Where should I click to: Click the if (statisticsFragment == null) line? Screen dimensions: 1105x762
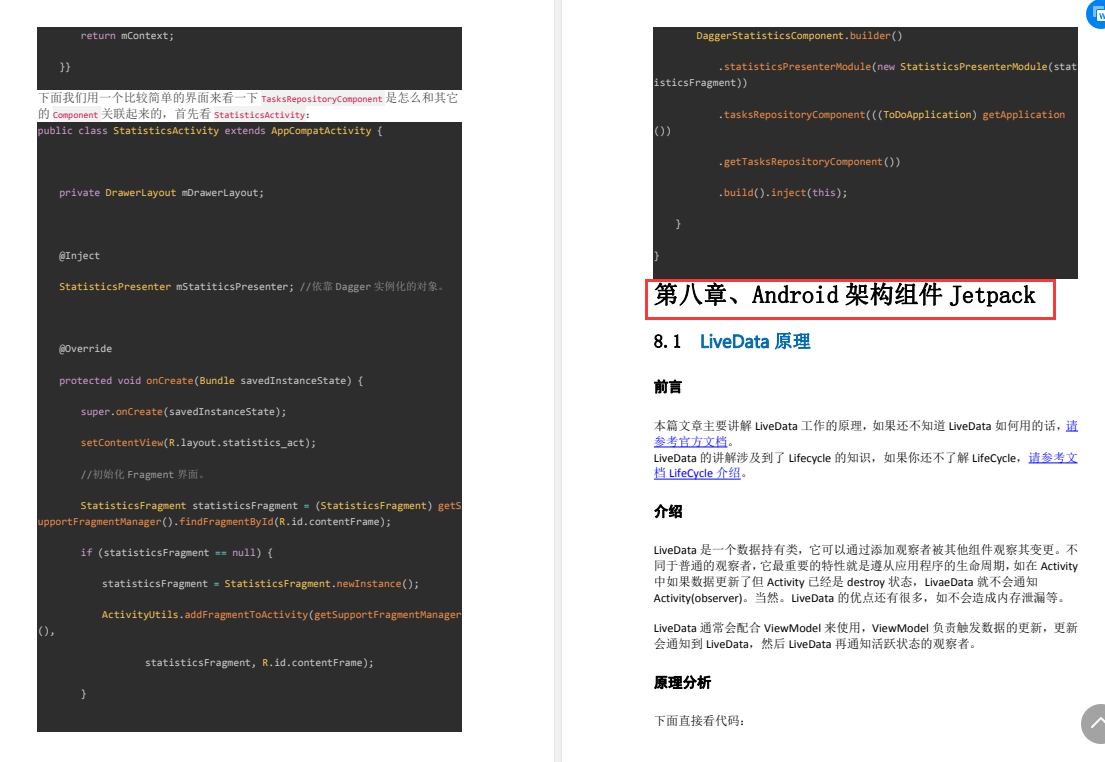point(176,552)
